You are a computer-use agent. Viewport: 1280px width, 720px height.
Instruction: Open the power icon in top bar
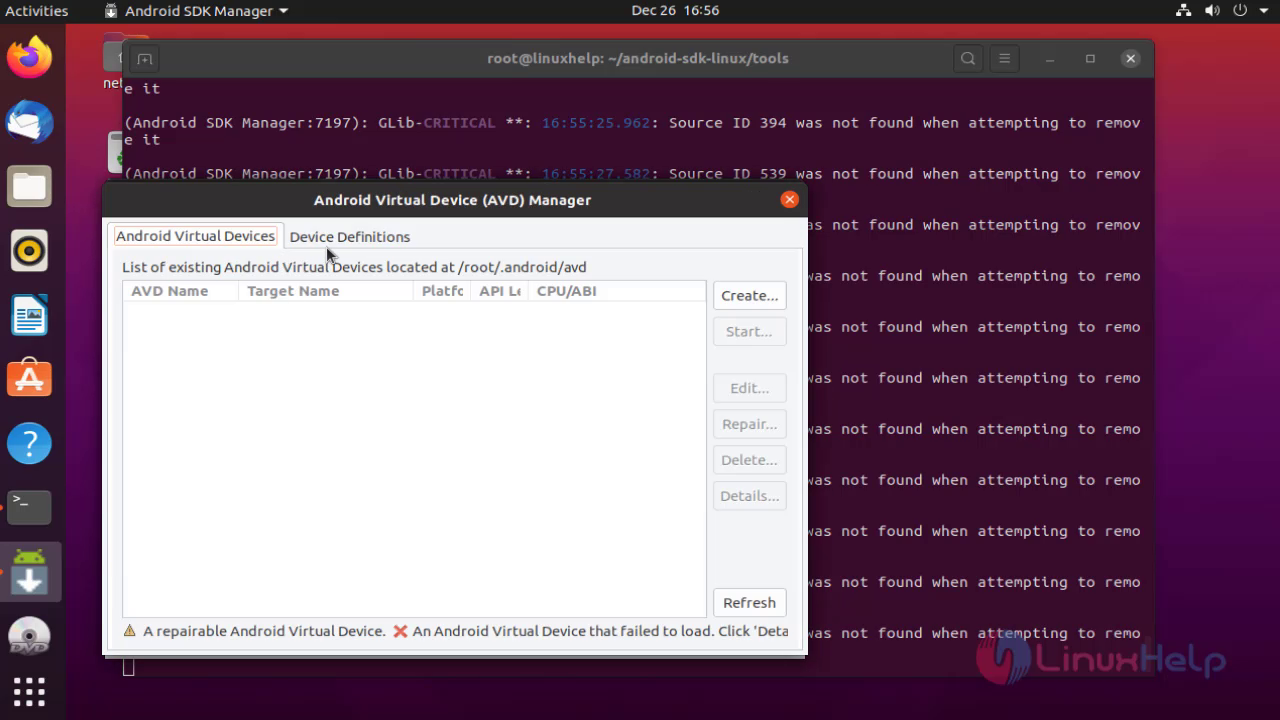(1240, 11)
